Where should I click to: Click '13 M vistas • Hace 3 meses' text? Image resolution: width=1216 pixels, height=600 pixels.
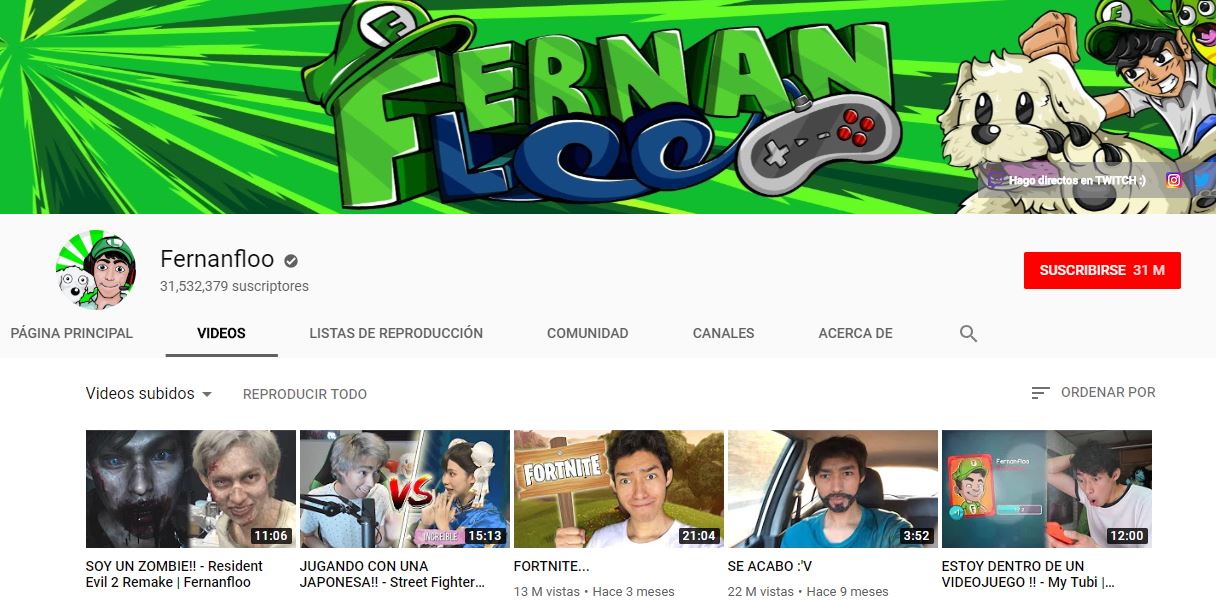[594, 591]
